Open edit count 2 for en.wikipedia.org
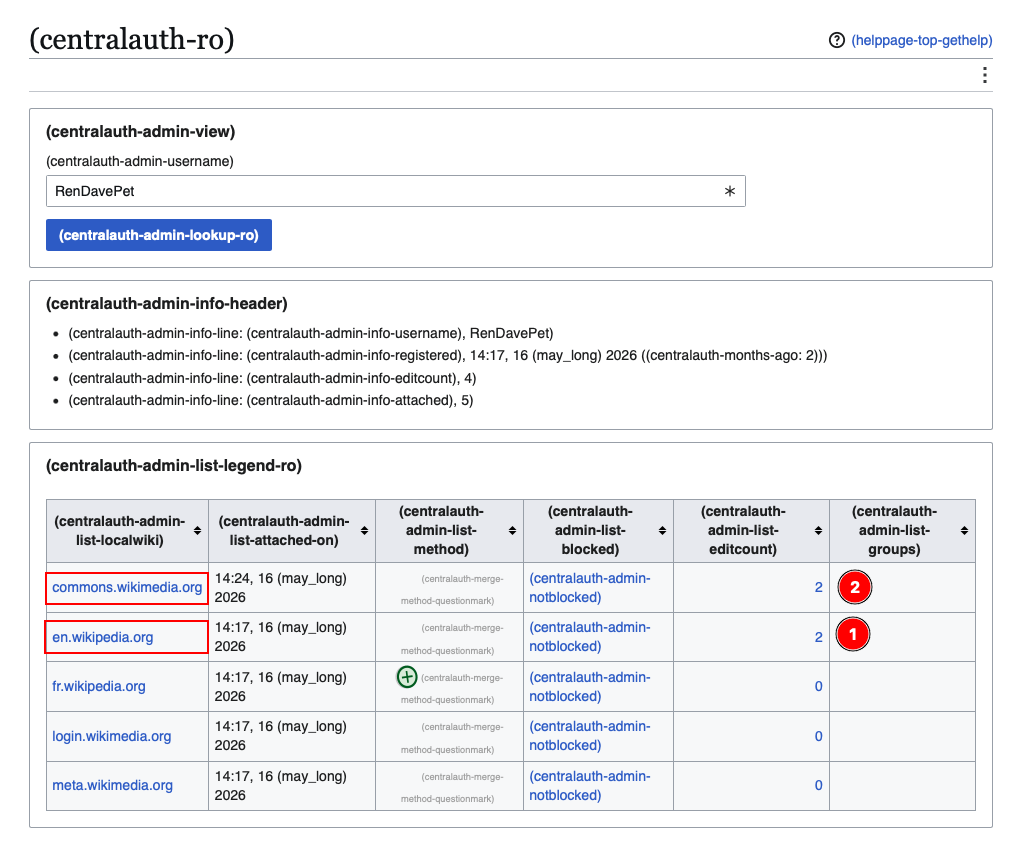 coord(818,637)
